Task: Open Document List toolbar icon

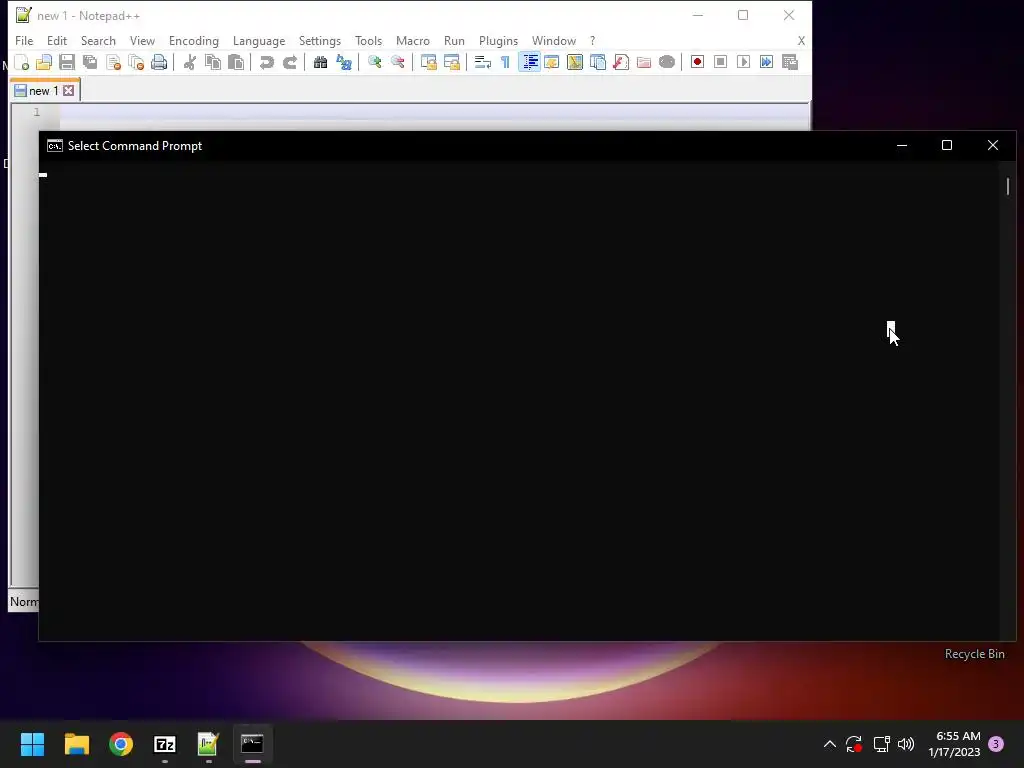Action: [598, 62]
